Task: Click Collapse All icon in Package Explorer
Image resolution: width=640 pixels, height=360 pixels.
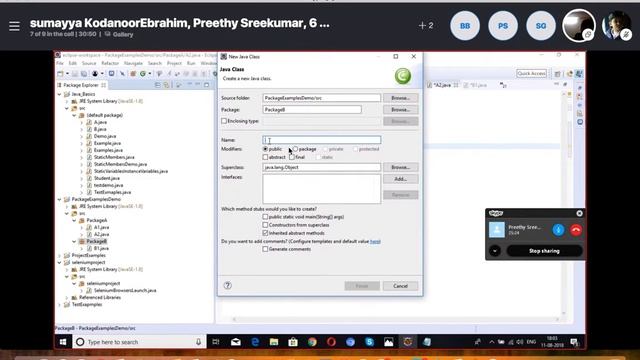Action: (x=158, y=85)
